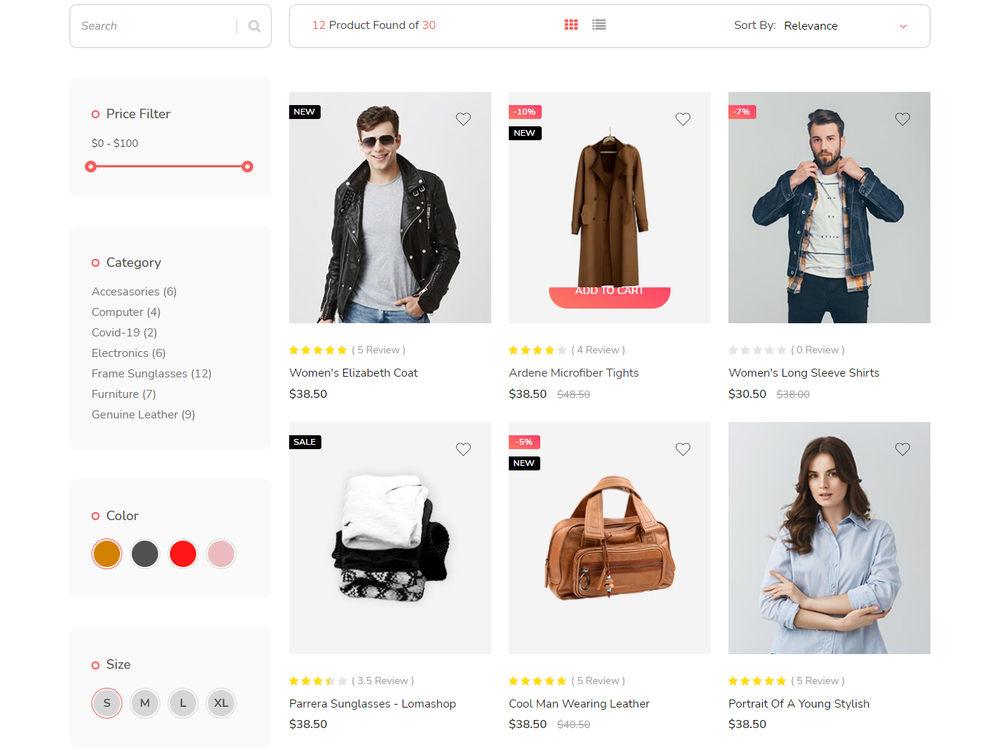The image size is (1000, 750).
Task: Add Cool Man Wearing Leather to wishlist
Action: [682, 449]
